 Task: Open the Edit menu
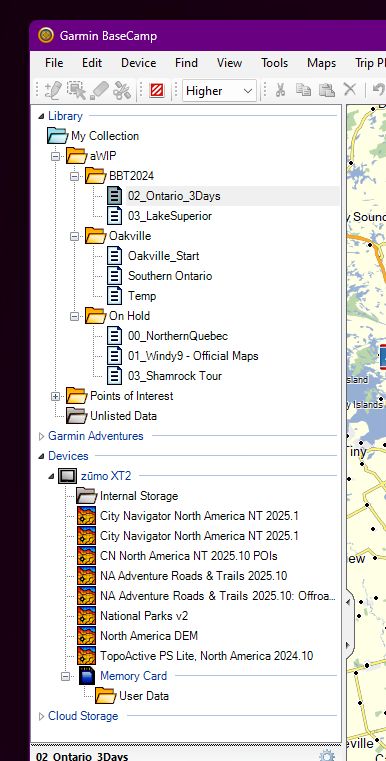click(92, 63)
